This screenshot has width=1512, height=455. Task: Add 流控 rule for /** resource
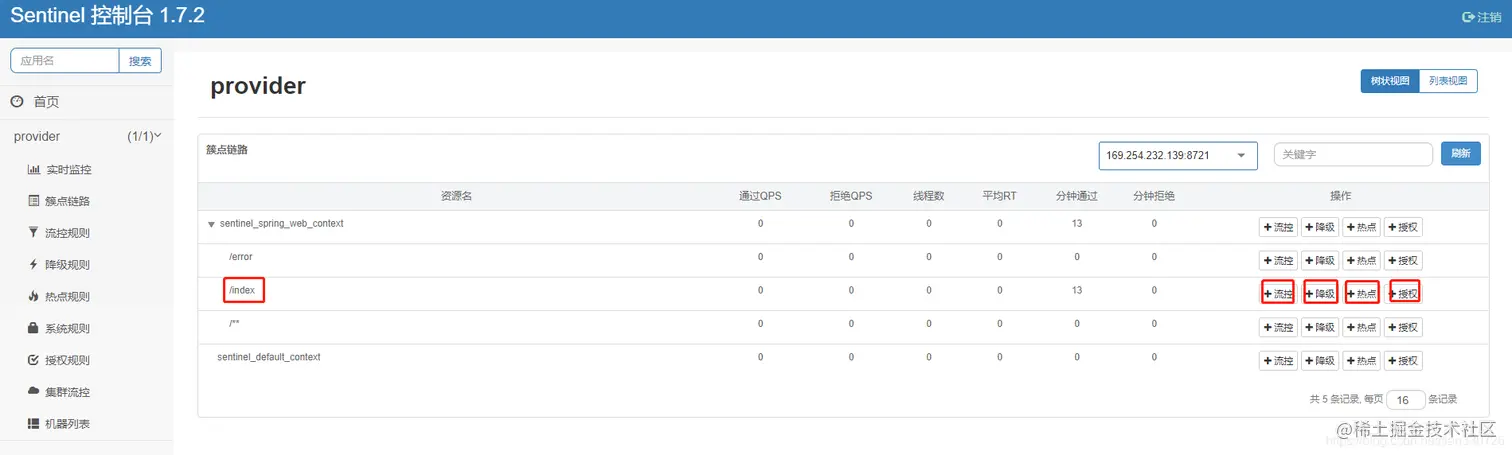point(1278,327)
